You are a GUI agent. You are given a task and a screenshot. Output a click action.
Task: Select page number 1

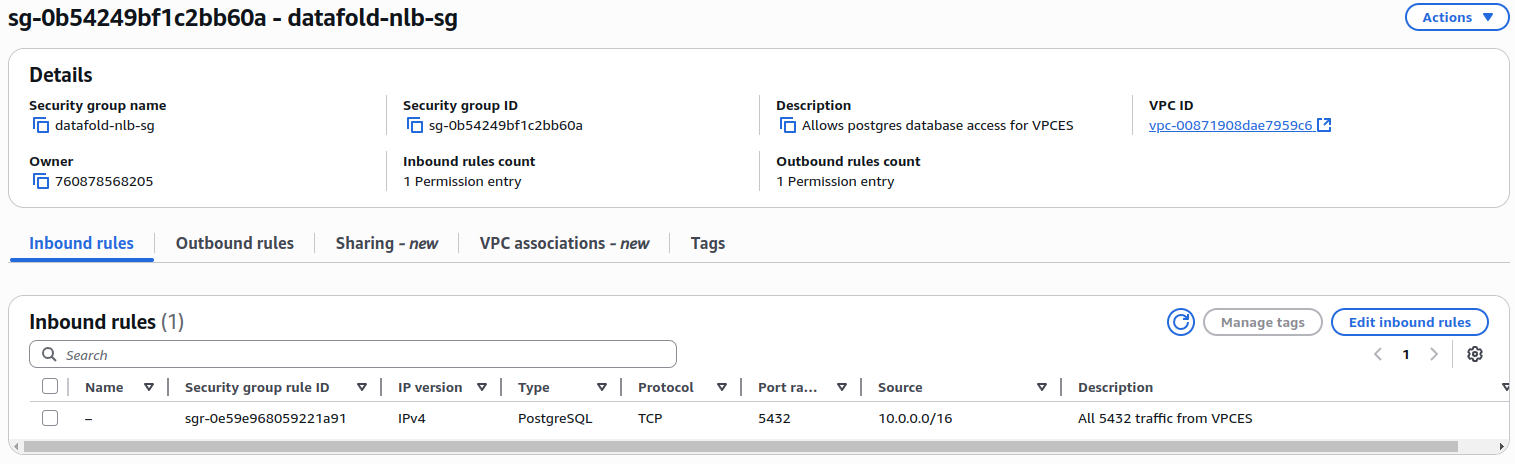click(1406, 354)
